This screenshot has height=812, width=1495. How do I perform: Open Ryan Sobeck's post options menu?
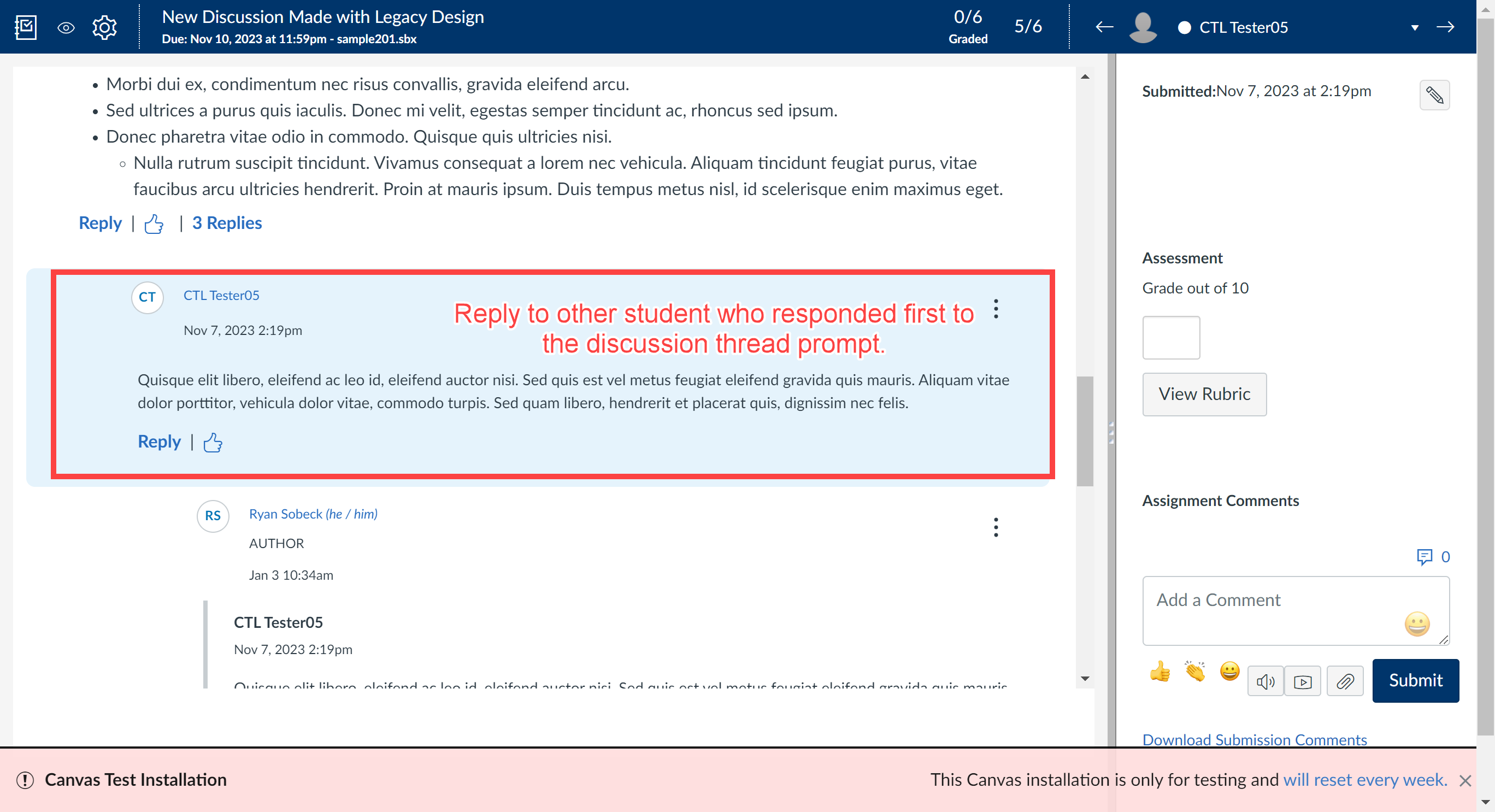point(996,527)
